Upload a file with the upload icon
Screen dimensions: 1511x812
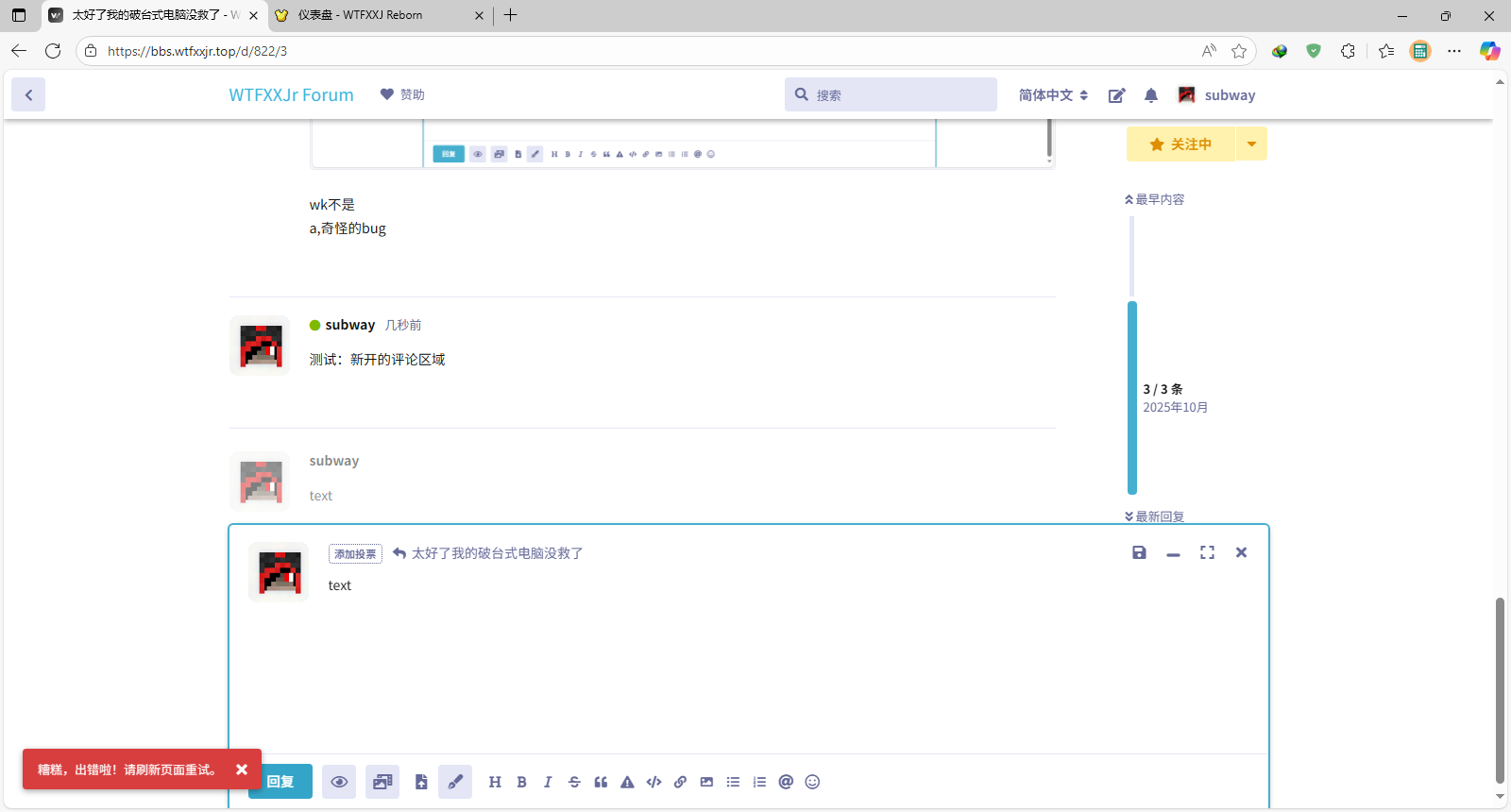(x=421, y=782)
